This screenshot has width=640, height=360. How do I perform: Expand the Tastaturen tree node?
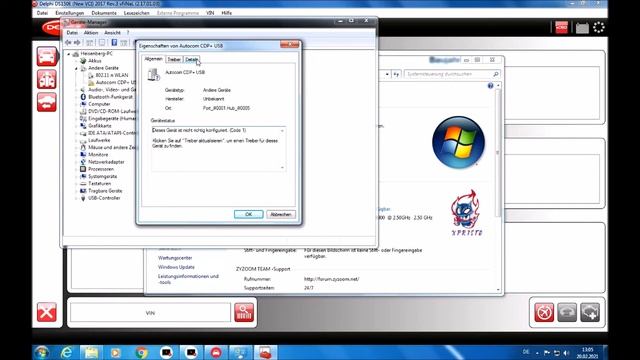tap(76, 184)
